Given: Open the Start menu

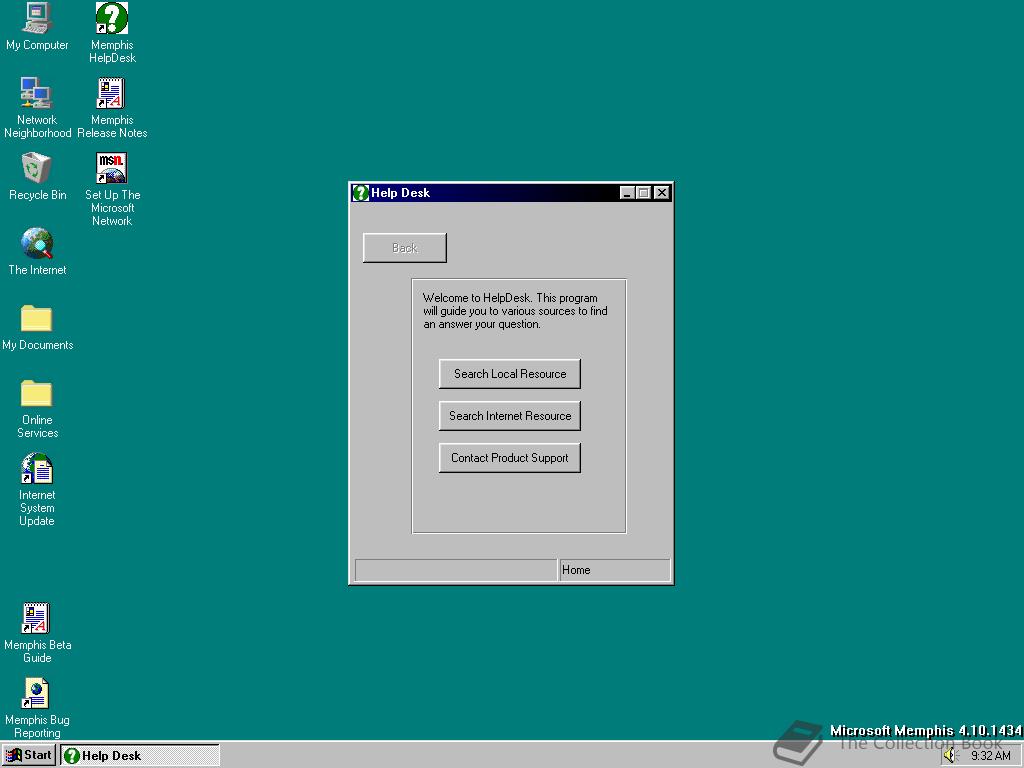Looking at the screenshot, I should click(x=29, y=756).
